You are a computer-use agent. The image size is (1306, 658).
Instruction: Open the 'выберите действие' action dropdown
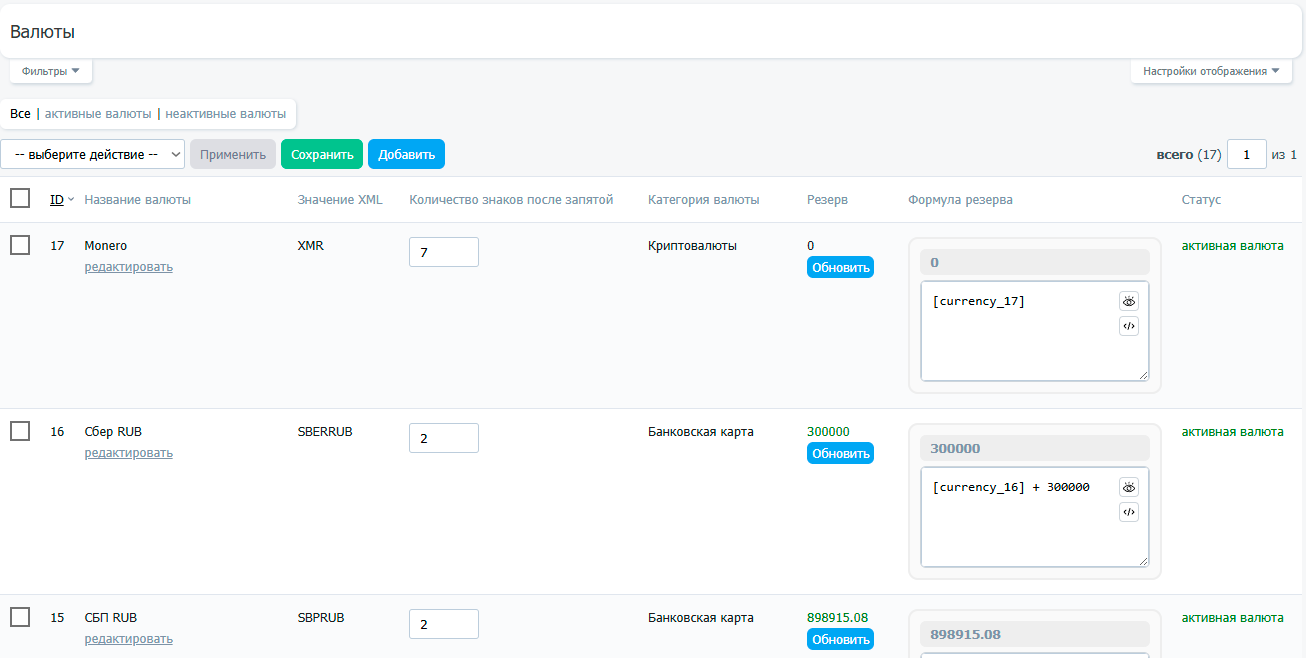click(x=93, y=154)
